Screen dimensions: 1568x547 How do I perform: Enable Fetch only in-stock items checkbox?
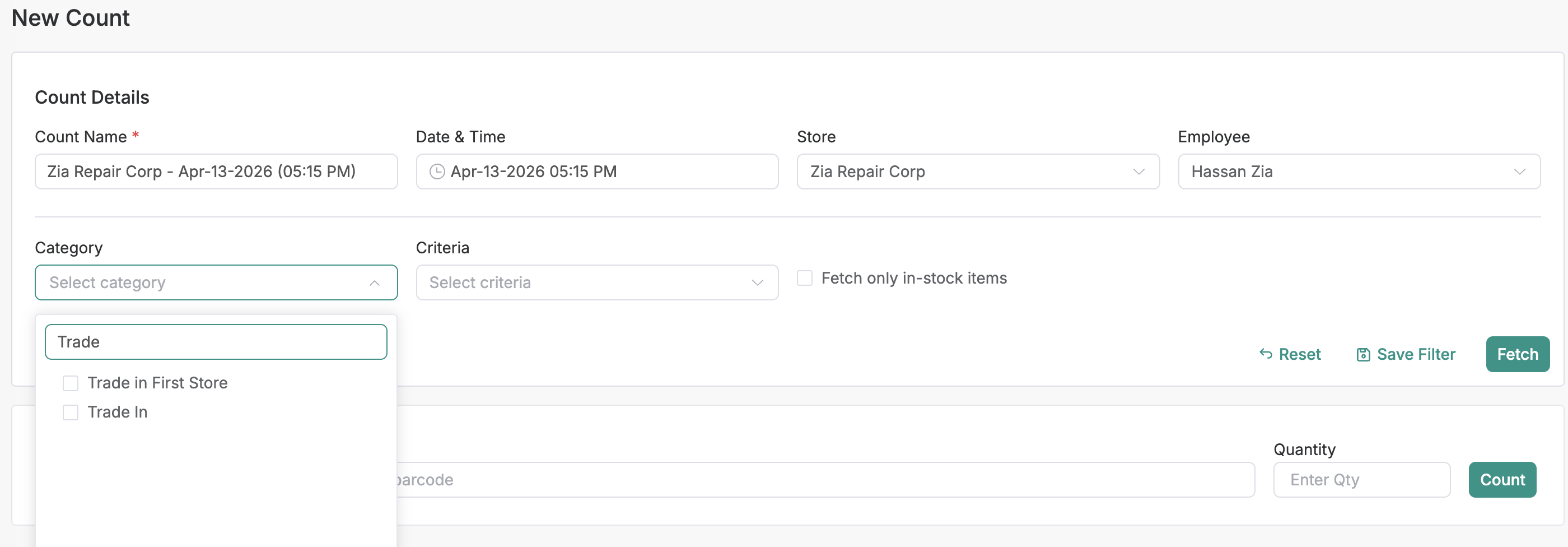(805, 279)
